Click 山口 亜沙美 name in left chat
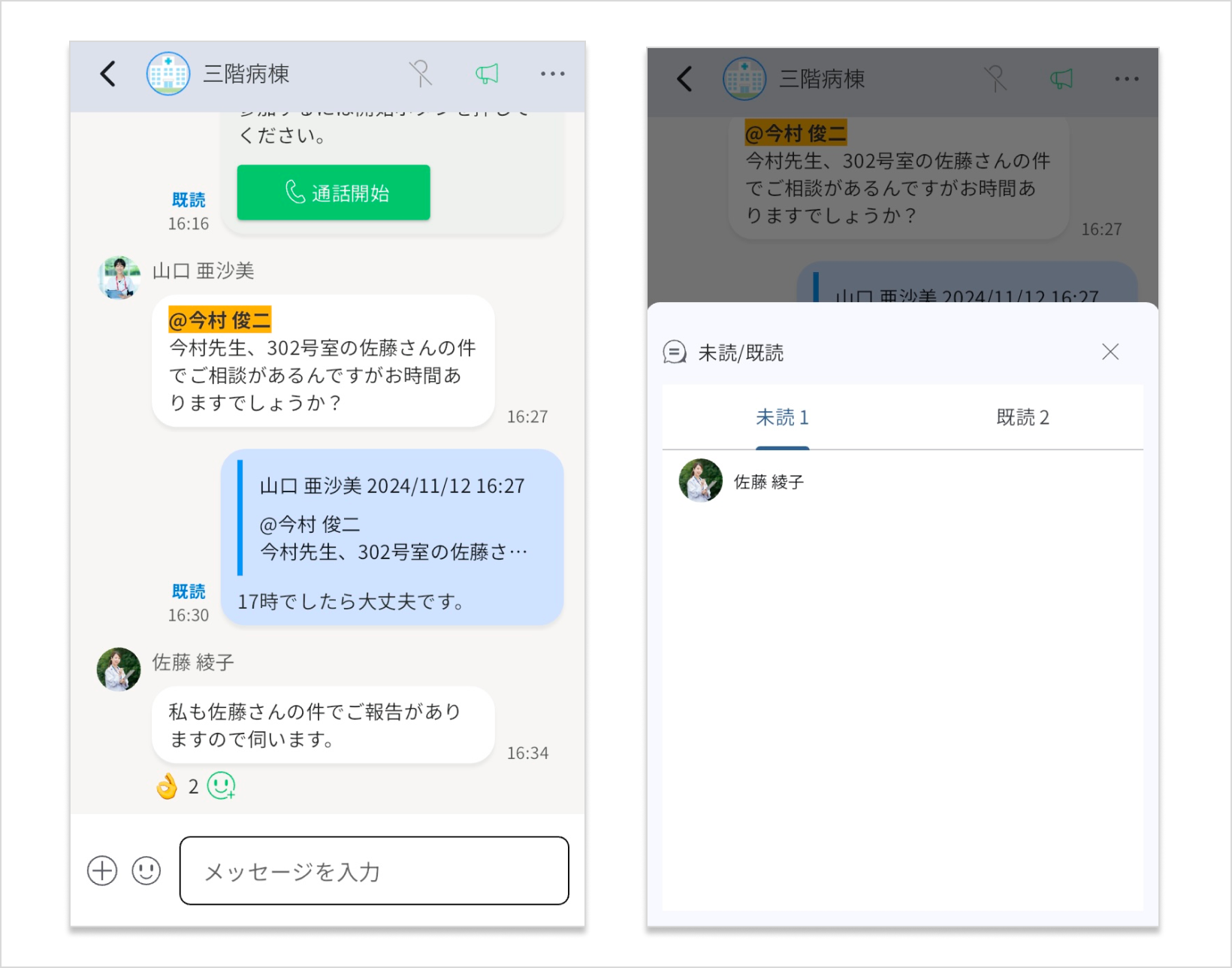 tap(204, 271)
